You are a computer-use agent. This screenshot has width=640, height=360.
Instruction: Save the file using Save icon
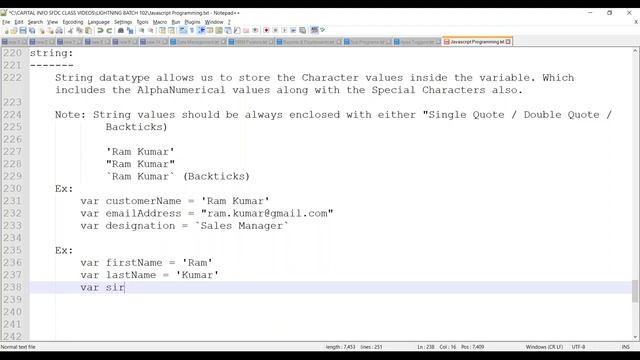pos(23,31)
